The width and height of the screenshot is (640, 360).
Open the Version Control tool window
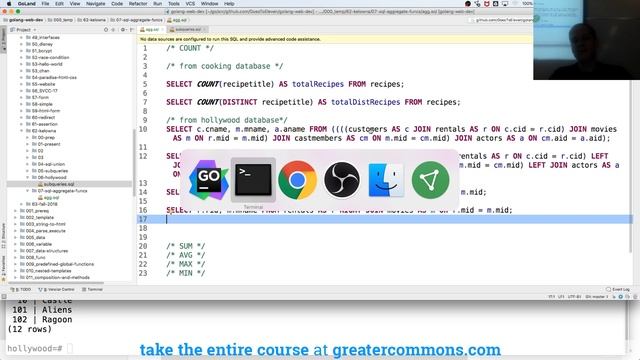pos(57,289)
